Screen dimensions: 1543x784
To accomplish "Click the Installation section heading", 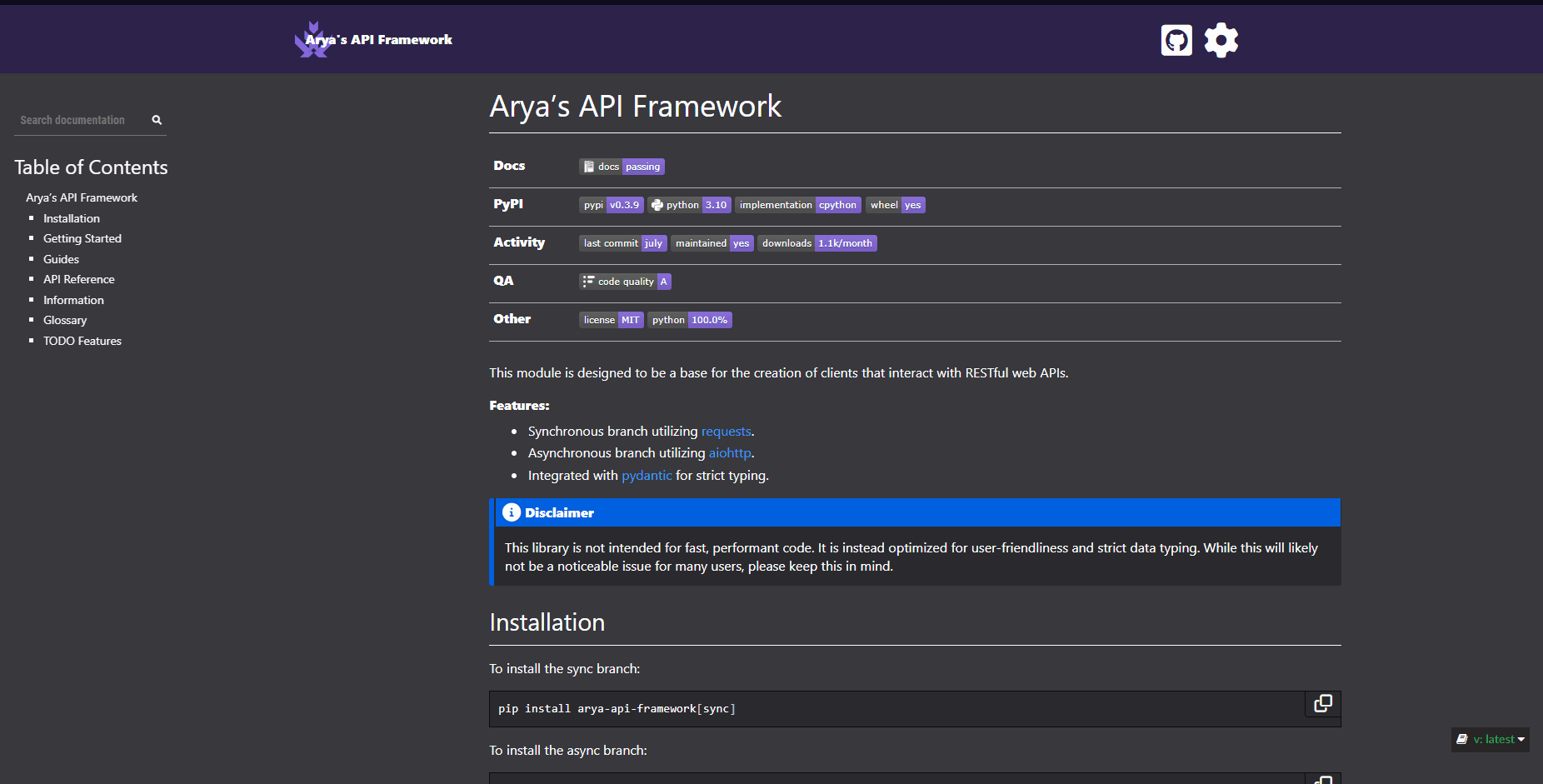I will click(x=547, y=622).
